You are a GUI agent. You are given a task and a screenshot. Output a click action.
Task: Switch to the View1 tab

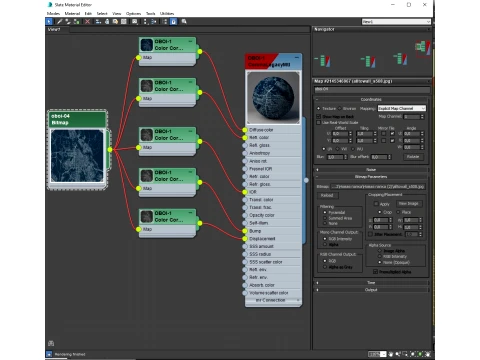[54, 29]
